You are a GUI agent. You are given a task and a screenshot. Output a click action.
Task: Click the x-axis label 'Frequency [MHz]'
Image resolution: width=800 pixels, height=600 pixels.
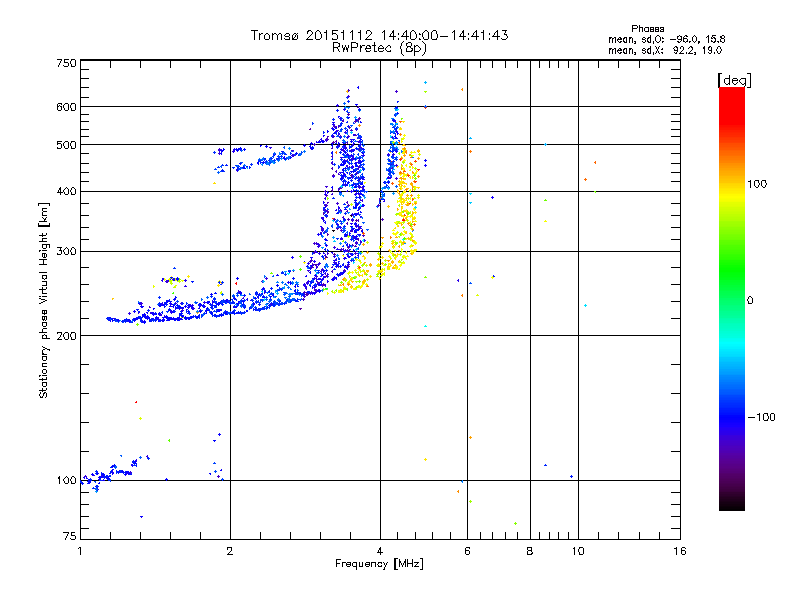379,564
